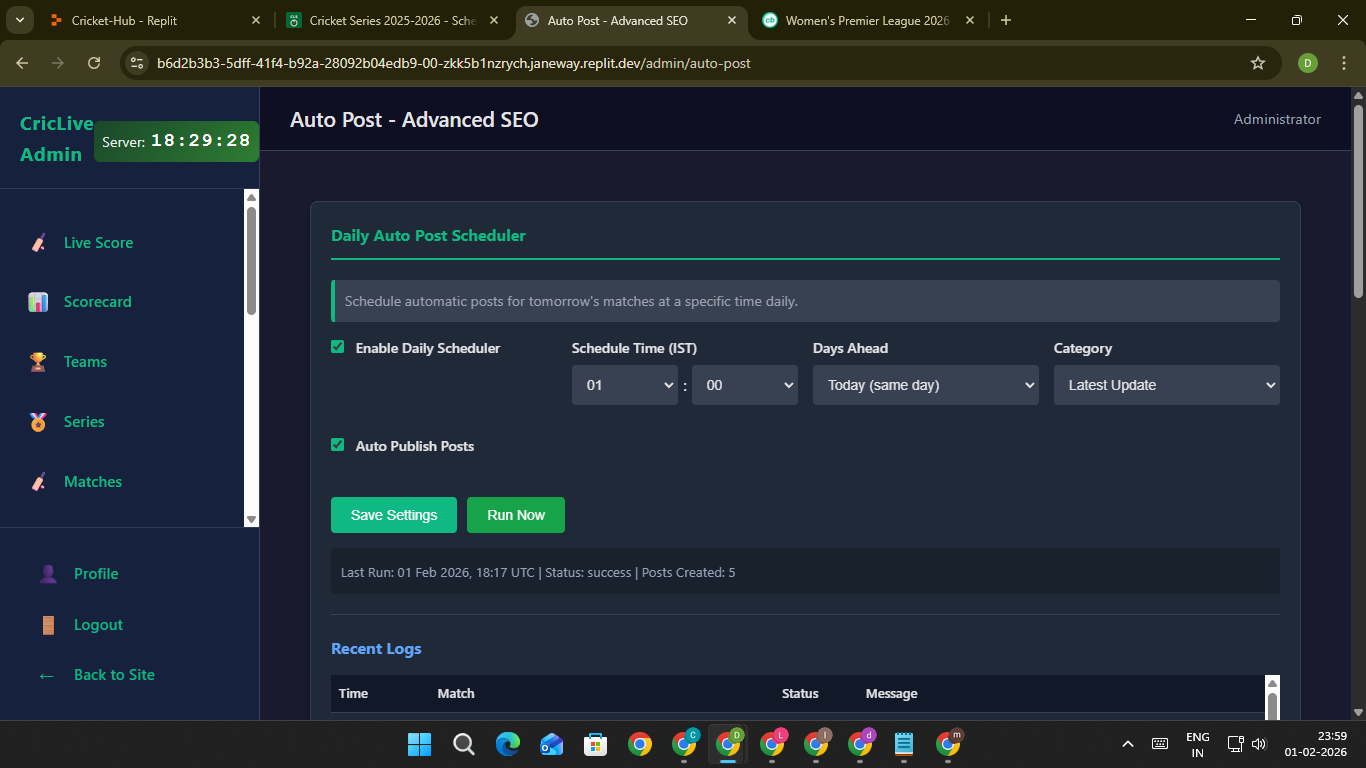The width and height of the screenshot is (1366, 768).
Task: Open the Live Score cricket bat icon
Action: pos(38,243)
